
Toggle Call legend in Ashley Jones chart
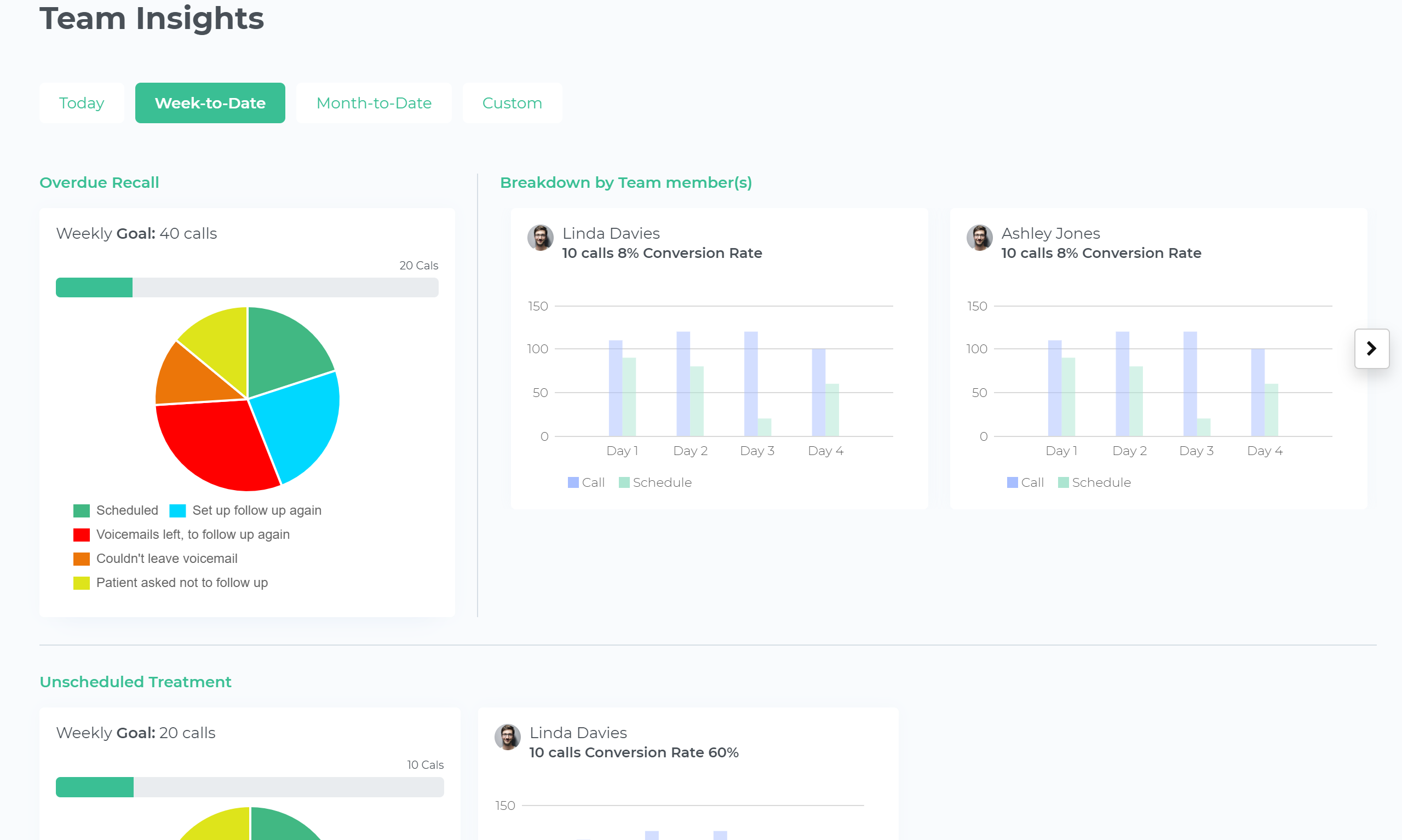(x=1025, y=482)
